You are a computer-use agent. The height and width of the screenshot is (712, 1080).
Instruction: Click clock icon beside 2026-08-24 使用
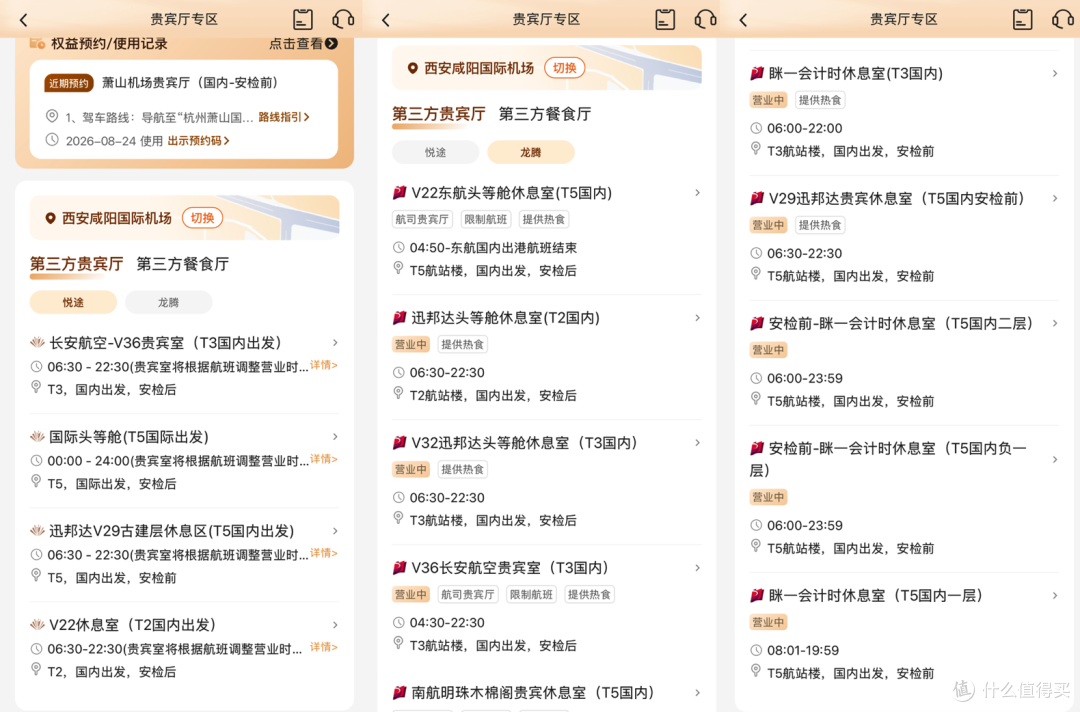point(52,140)
